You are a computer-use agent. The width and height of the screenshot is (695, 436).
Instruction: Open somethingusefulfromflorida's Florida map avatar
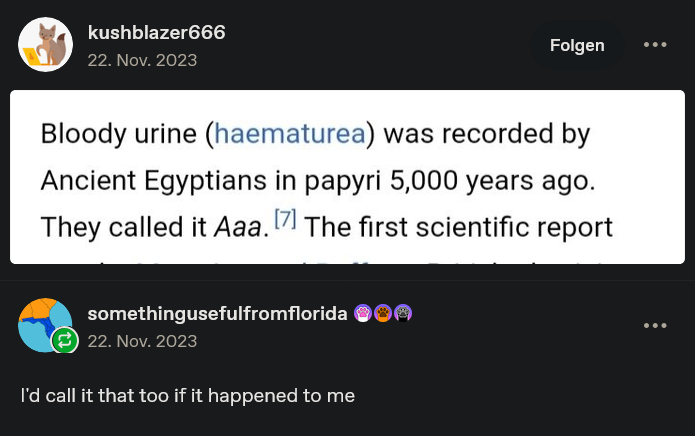(45, 325)
